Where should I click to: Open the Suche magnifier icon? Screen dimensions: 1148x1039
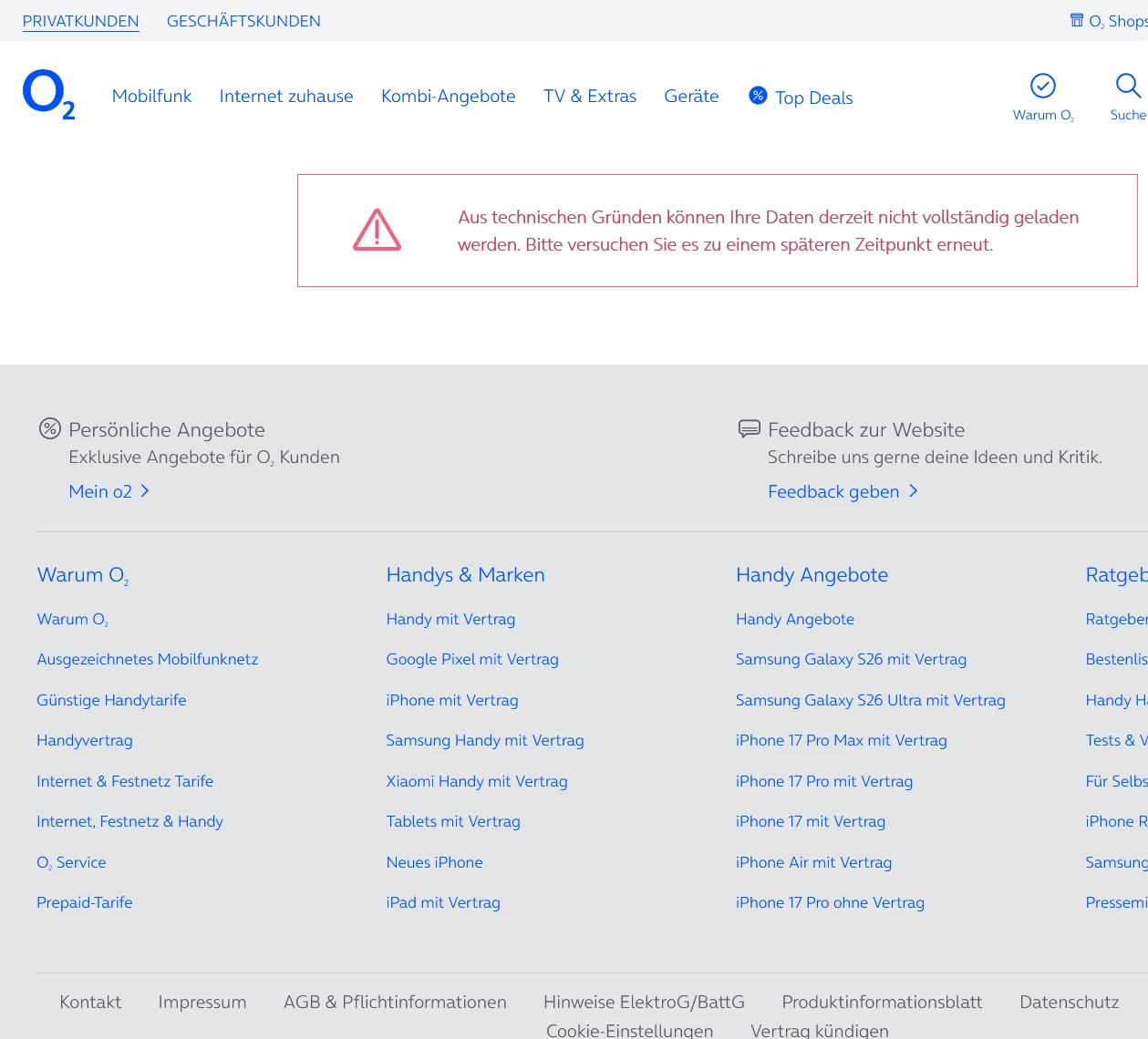[x=1128, y=86]
